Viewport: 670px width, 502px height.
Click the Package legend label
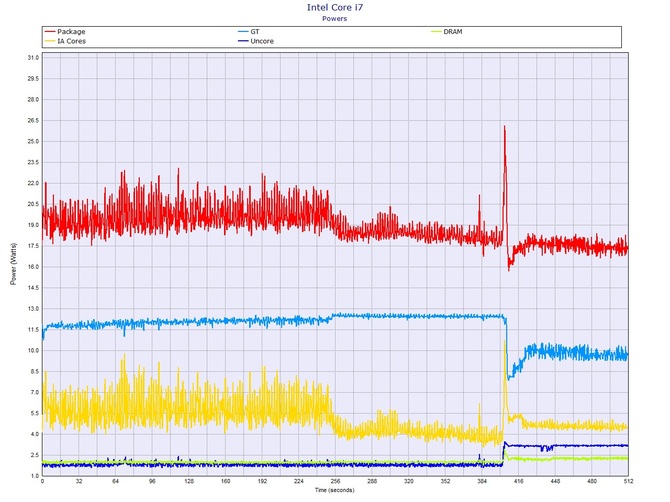click(71, 32)
